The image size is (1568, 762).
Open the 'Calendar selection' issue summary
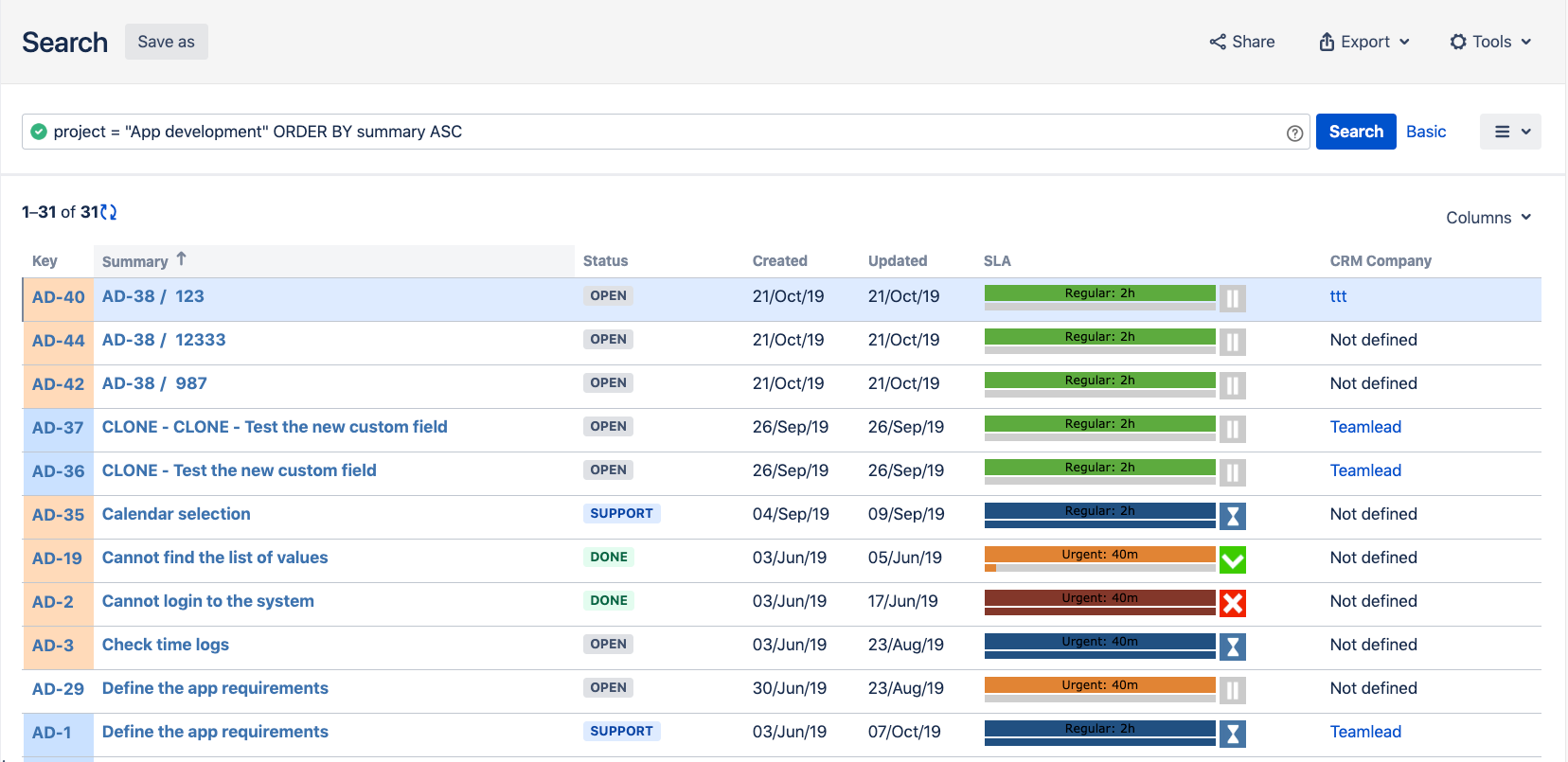pos(176,514)
